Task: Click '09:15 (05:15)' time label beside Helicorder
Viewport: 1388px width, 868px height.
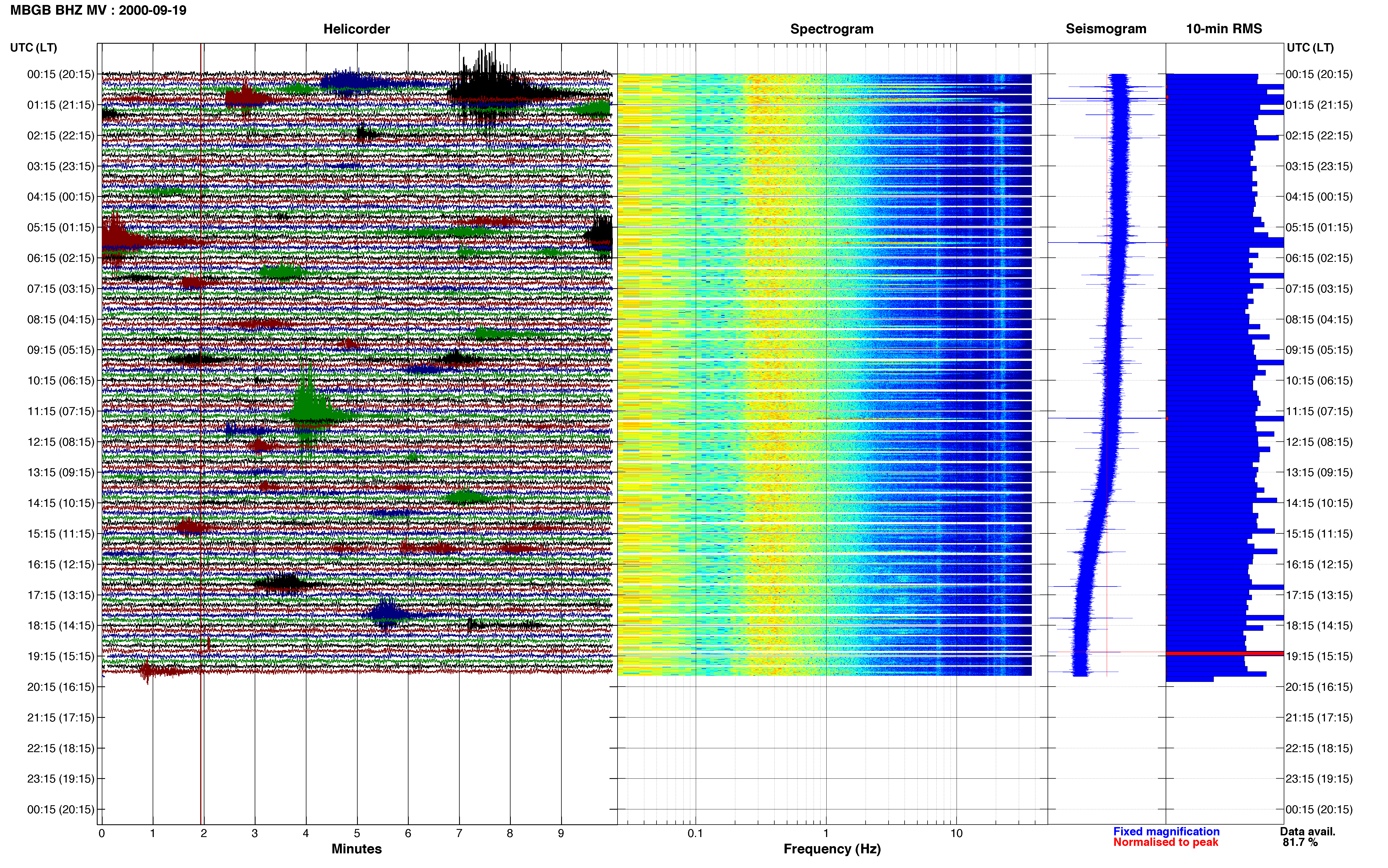Action: click(61, 350)
